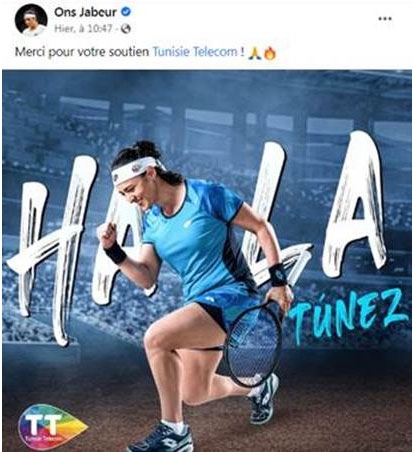Click the fire emoji in the caption
The height and width of the screenshot is (452, 413).
[x=270, y=53]
